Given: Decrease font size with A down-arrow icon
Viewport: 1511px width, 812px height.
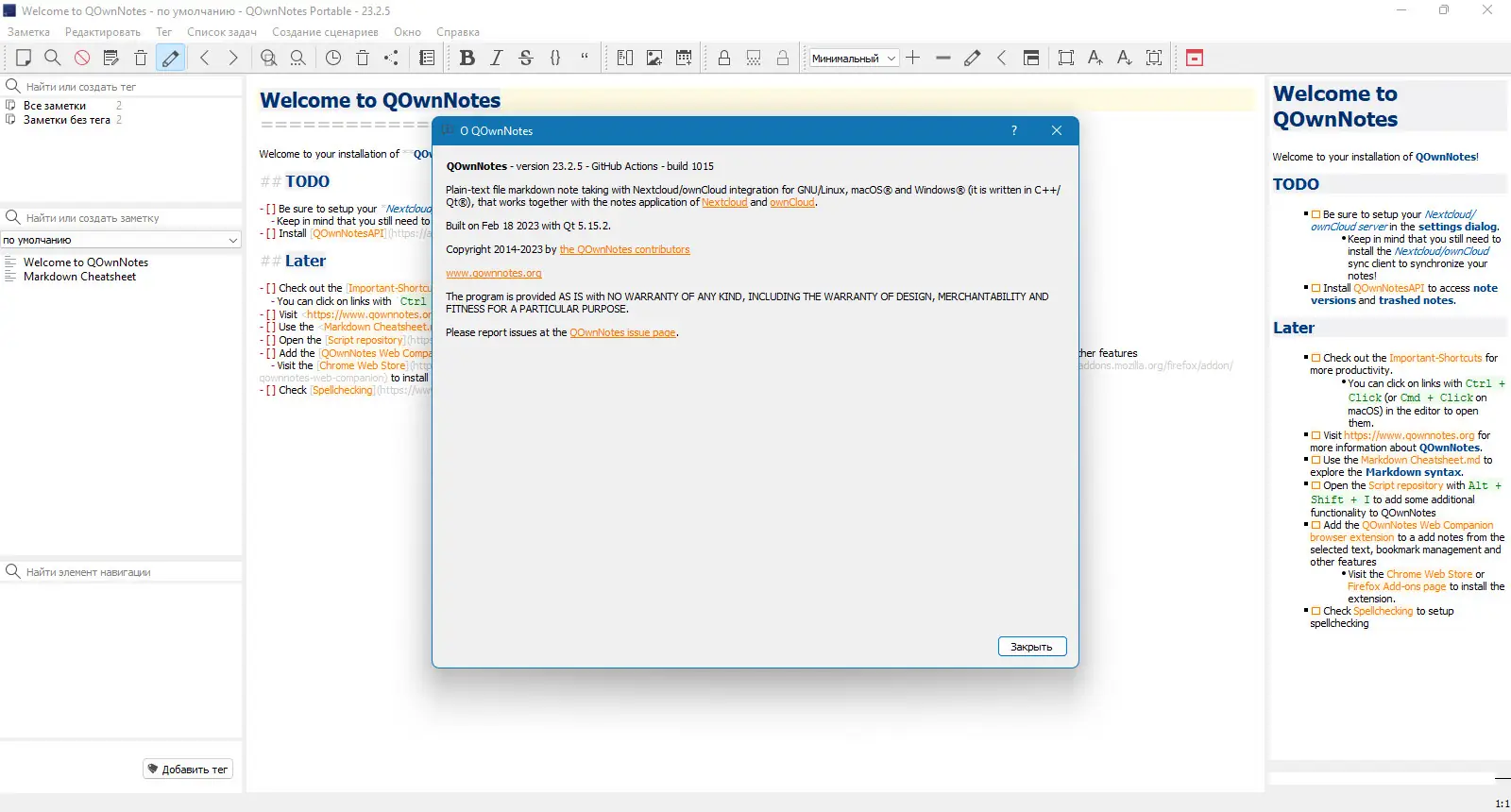Looking at the screenshot, I should click(x=1125, y=58).
